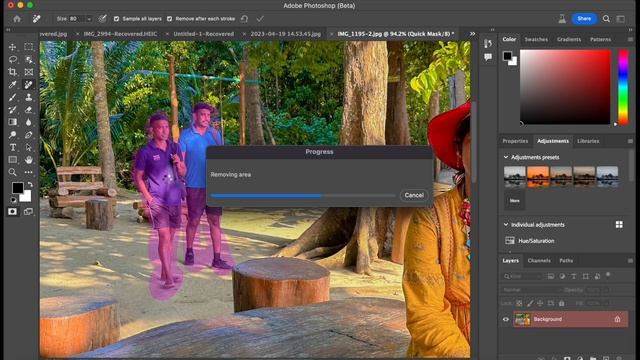
Task: Open the Comments panel icon
Action: click(488, 57)
